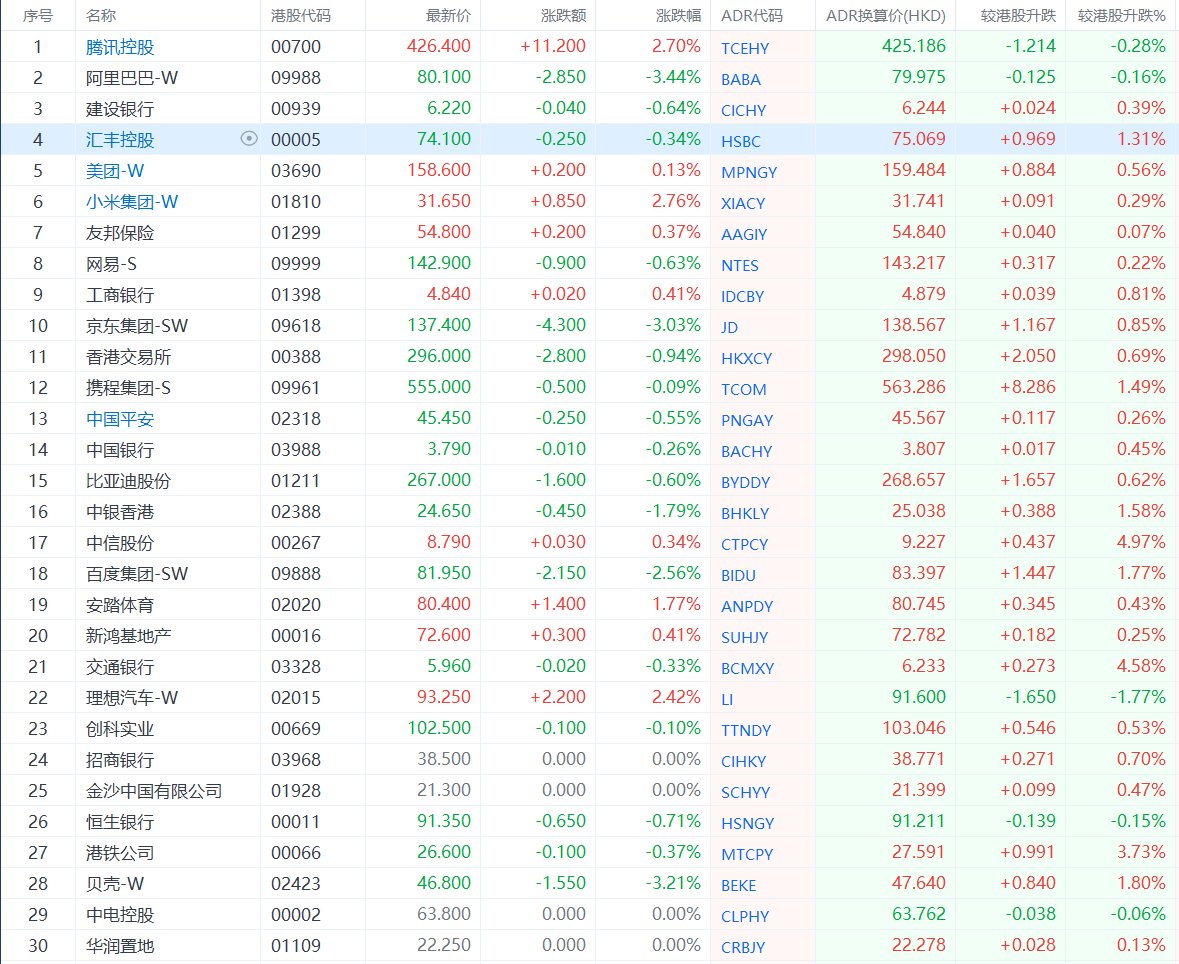Click the 较港股升跌% column header

click(1121, 16)
